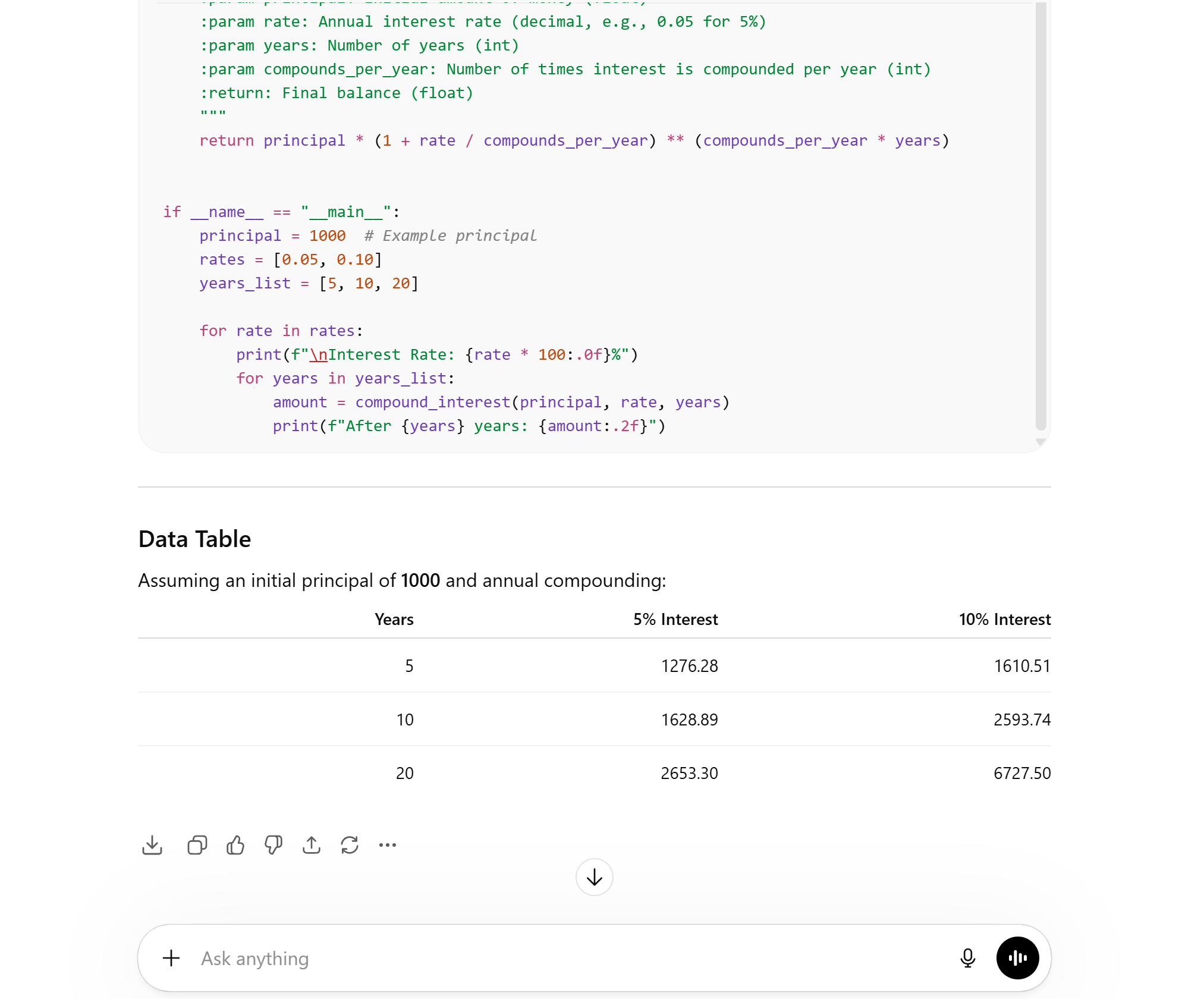1204x999 pixels.
Task: Give the response a thumbs down
Action: (274, 845)
